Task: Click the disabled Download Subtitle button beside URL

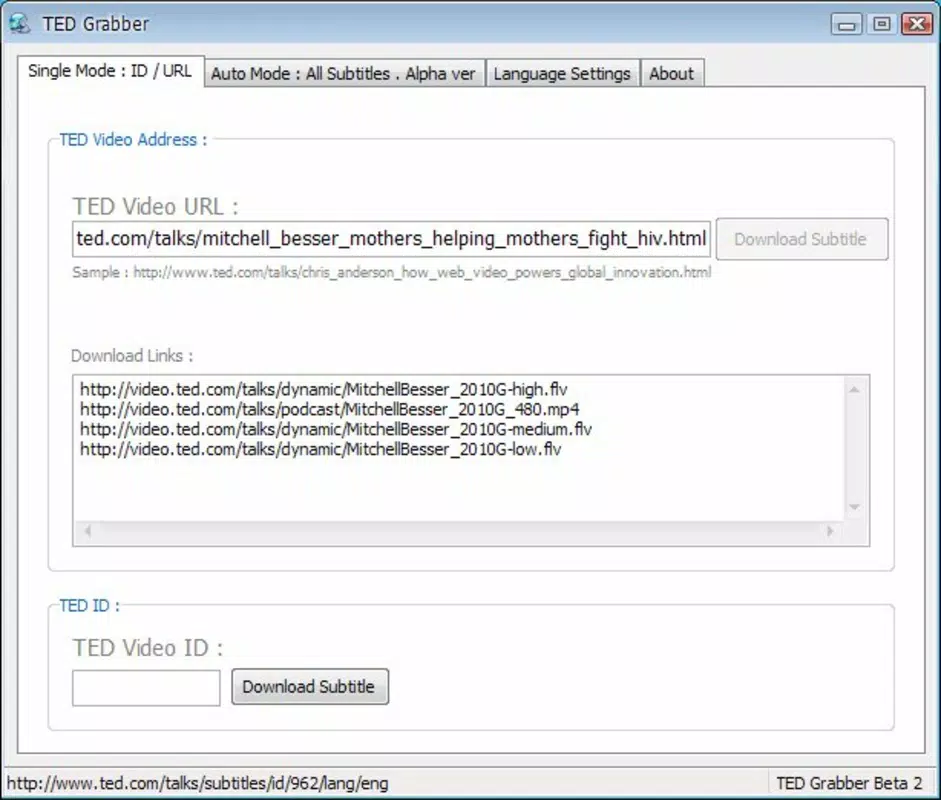Action: point(802,239)
